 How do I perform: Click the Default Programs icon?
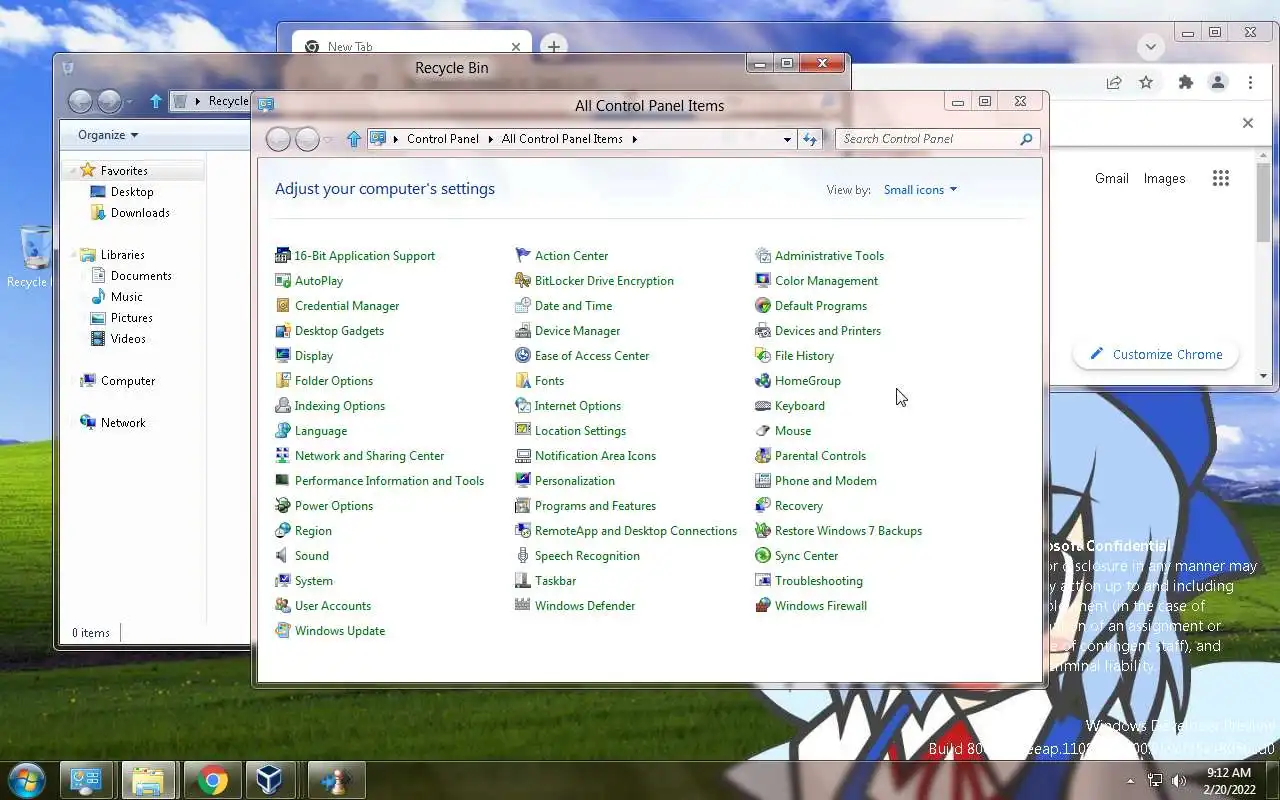pyautogui.click(x=763, y=306)
